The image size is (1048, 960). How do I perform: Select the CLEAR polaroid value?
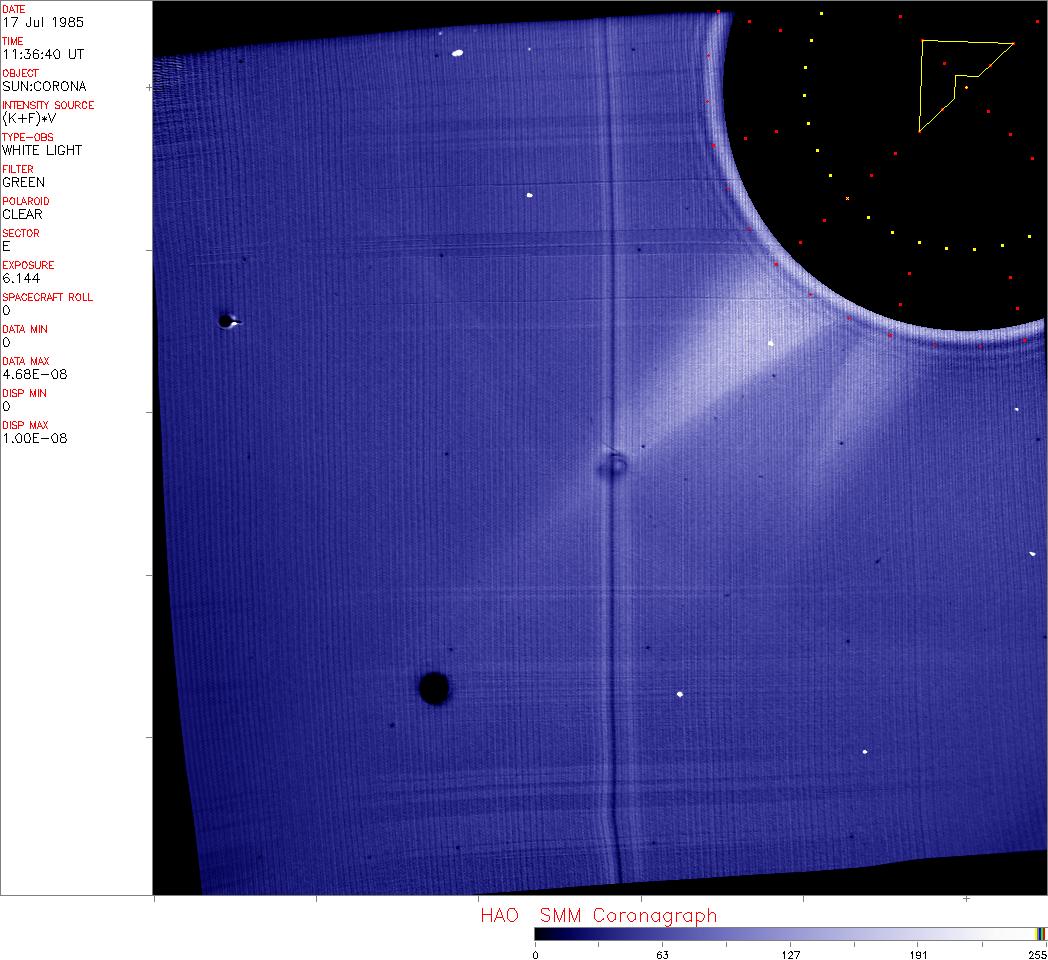tap(22, 214)
